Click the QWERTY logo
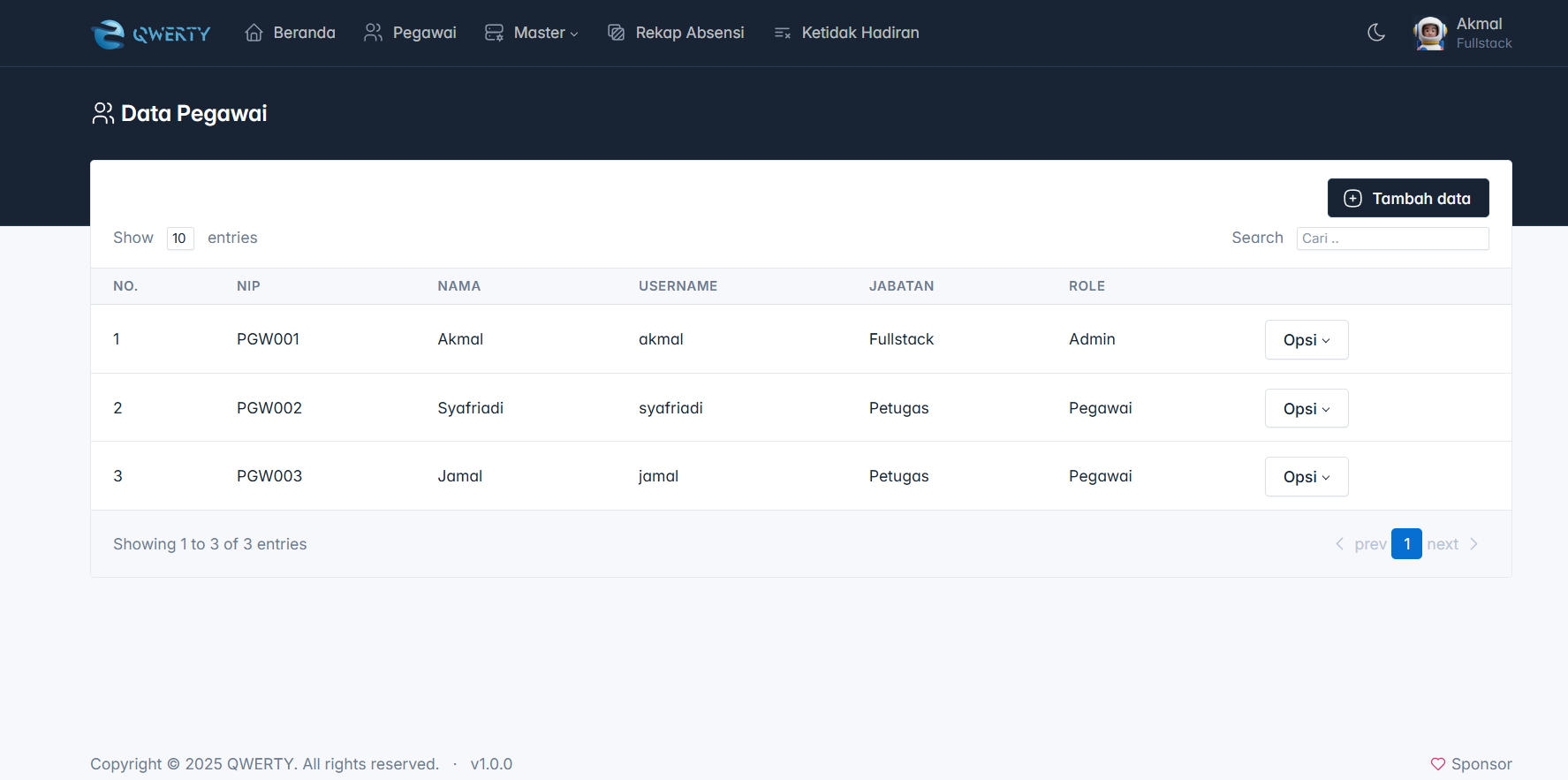This screenshot has height=780, width=1568. click(151, 34)
